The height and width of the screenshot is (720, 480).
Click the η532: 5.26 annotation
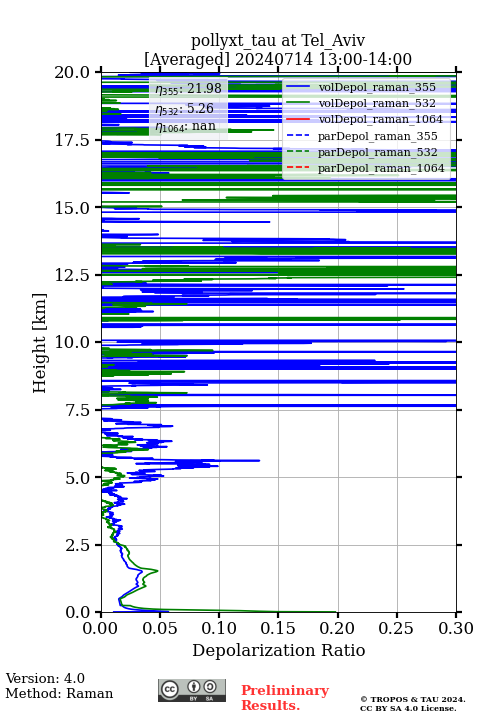click(x=185, y=108)
